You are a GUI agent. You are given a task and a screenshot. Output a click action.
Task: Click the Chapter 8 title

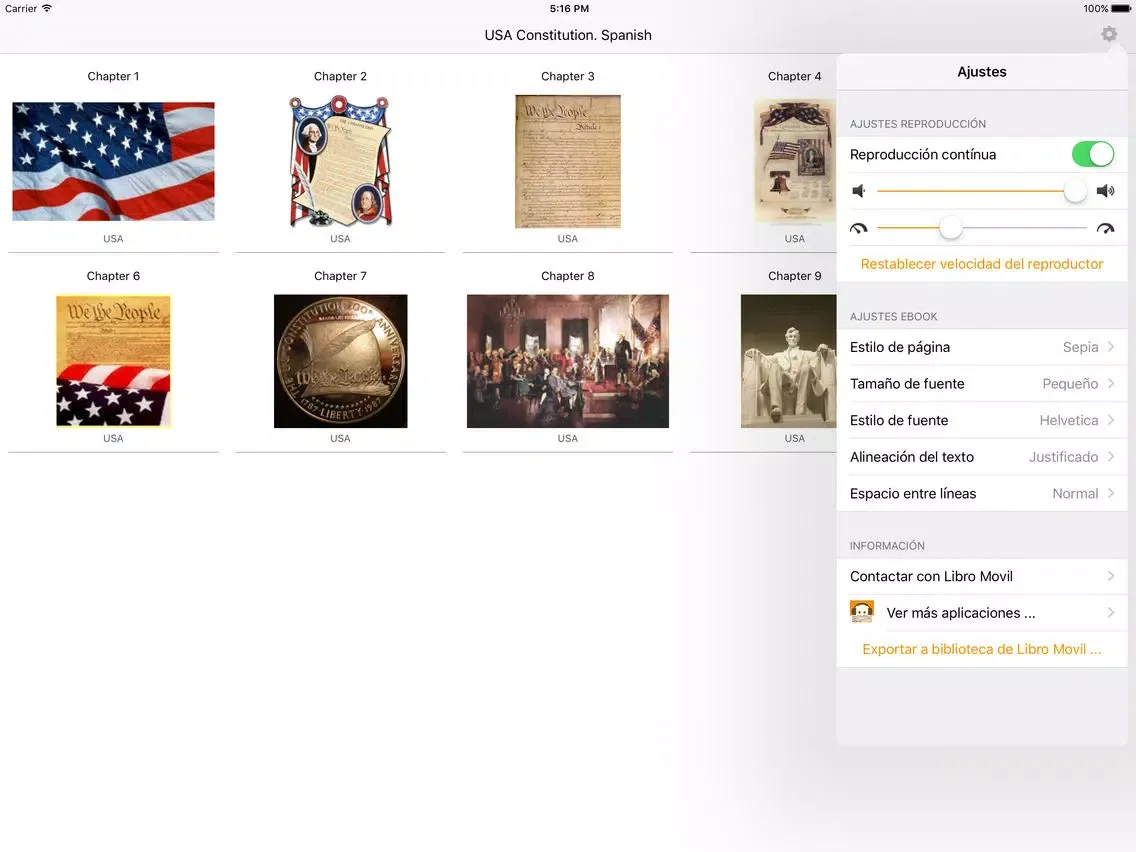pyautogui.click(x=568, y=276)
